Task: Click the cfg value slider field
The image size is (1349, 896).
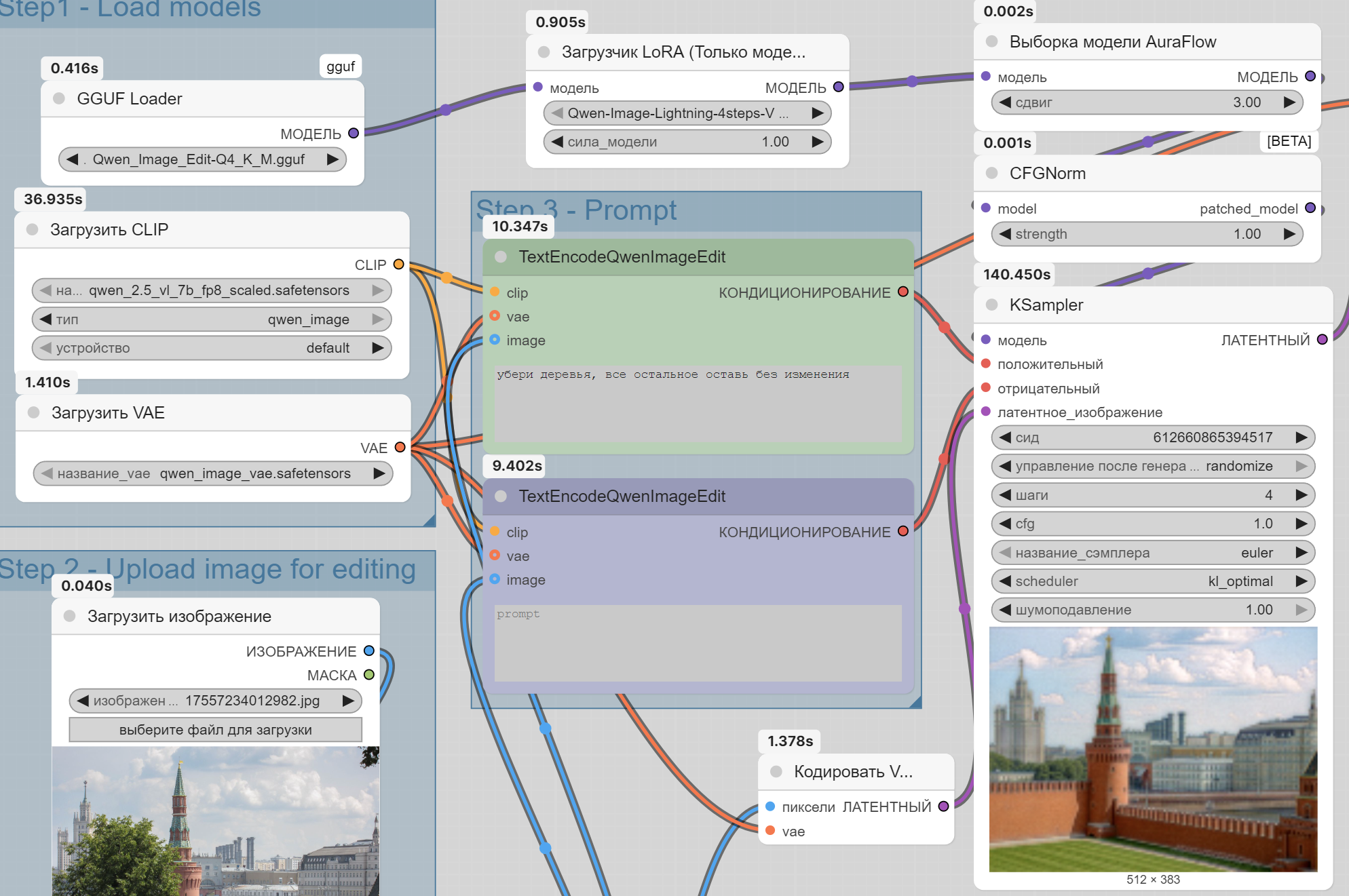Action: click(x=1152, y=524)
